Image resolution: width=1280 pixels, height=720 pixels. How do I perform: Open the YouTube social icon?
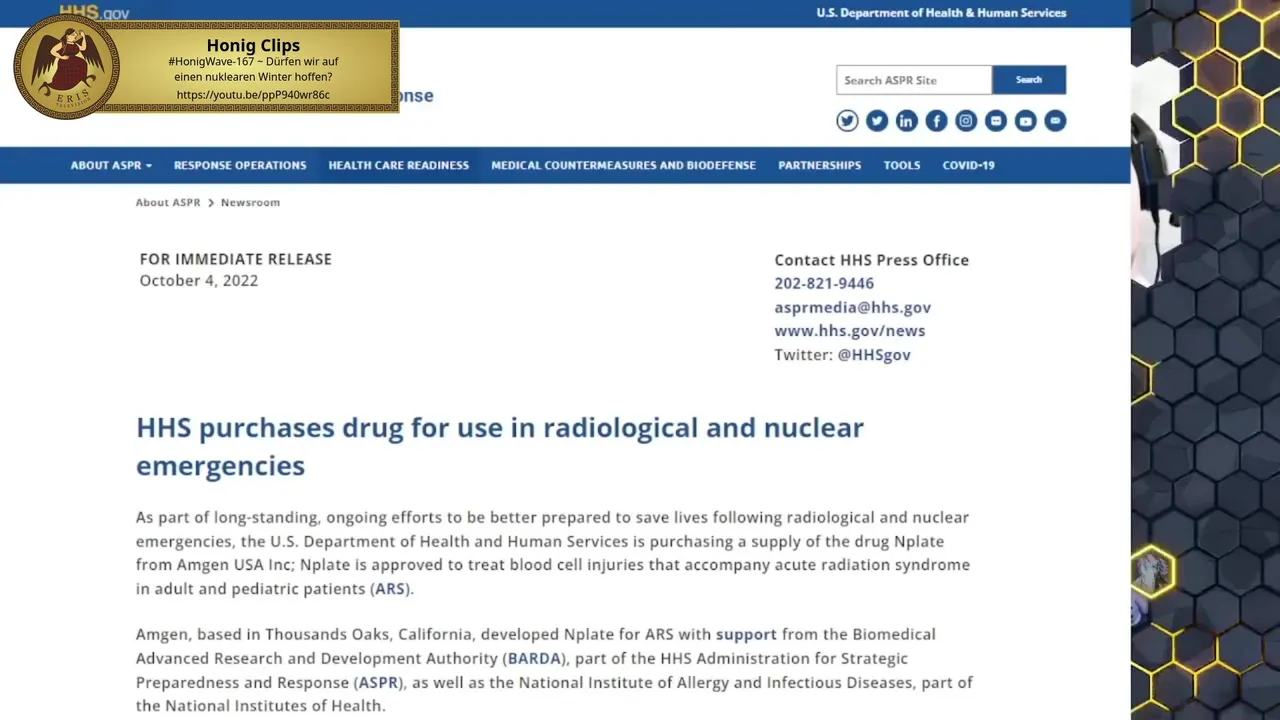(1025, 121)
